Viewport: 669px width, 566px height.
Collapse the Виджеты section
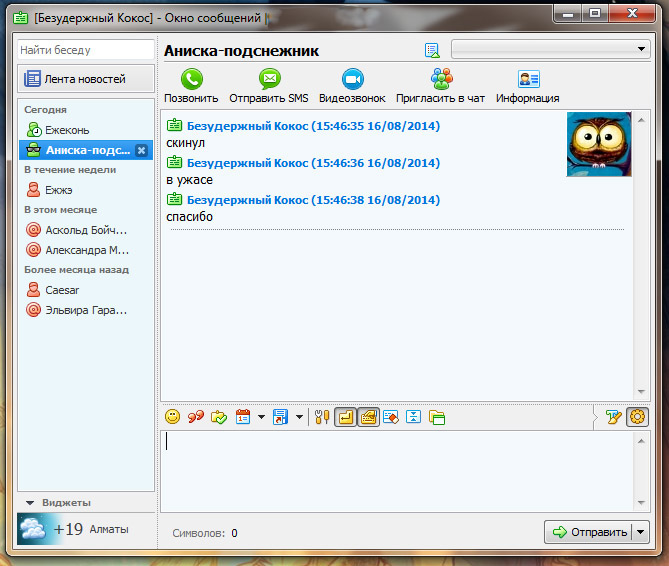click(x=30, y=503)
